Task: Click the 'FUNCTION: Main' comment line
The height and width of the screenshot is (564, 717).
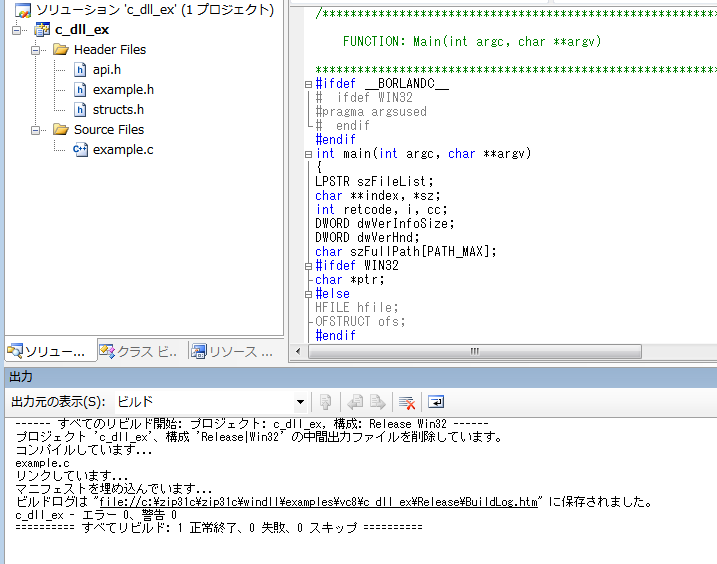Action: pyautogui.click(x=472, y=42)
